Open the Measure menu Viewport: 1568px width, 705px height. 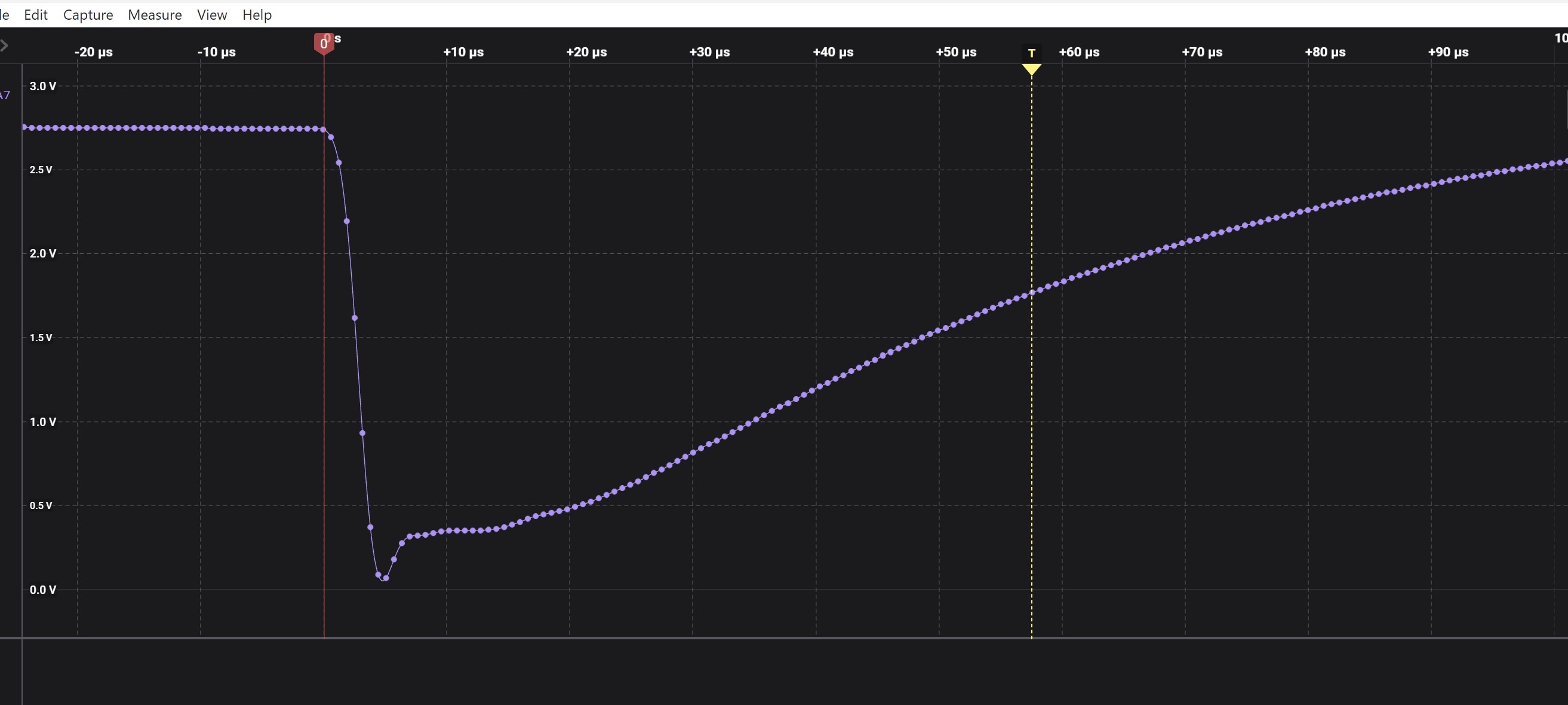[155, 14]
